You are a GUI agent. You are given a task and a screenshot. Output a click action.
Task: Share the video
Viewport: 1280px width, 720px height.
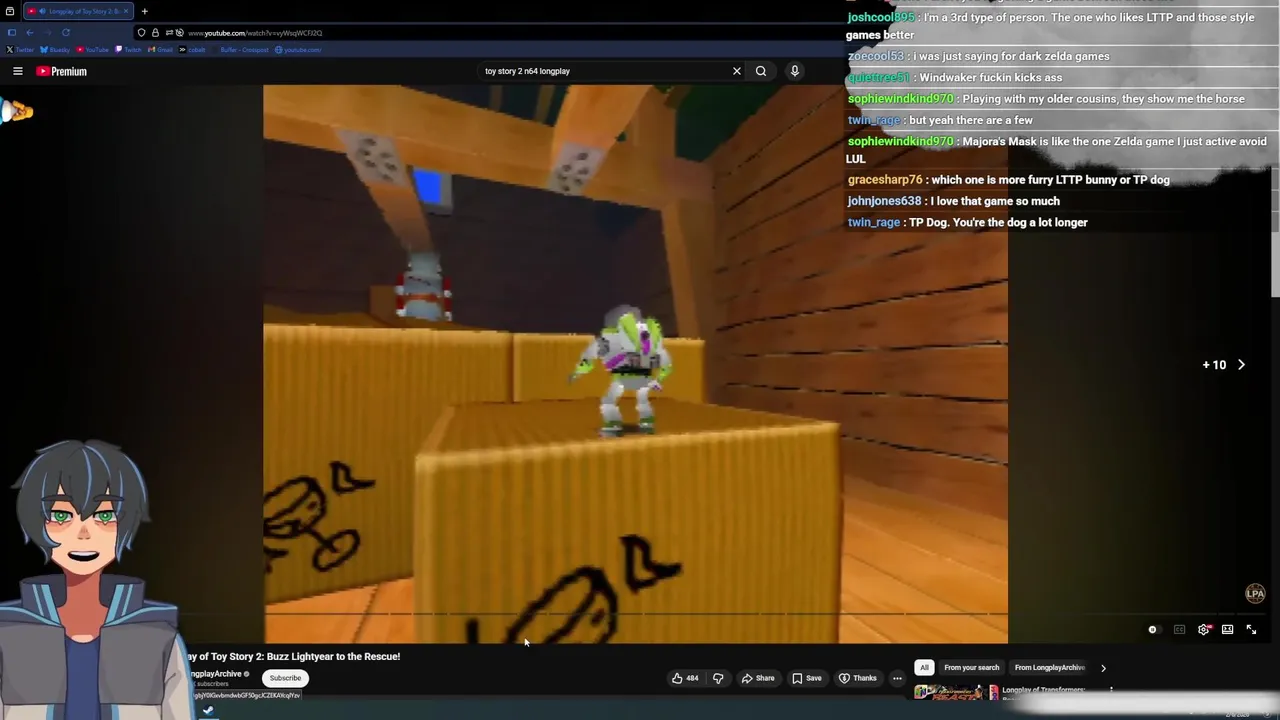coord(757,678)
